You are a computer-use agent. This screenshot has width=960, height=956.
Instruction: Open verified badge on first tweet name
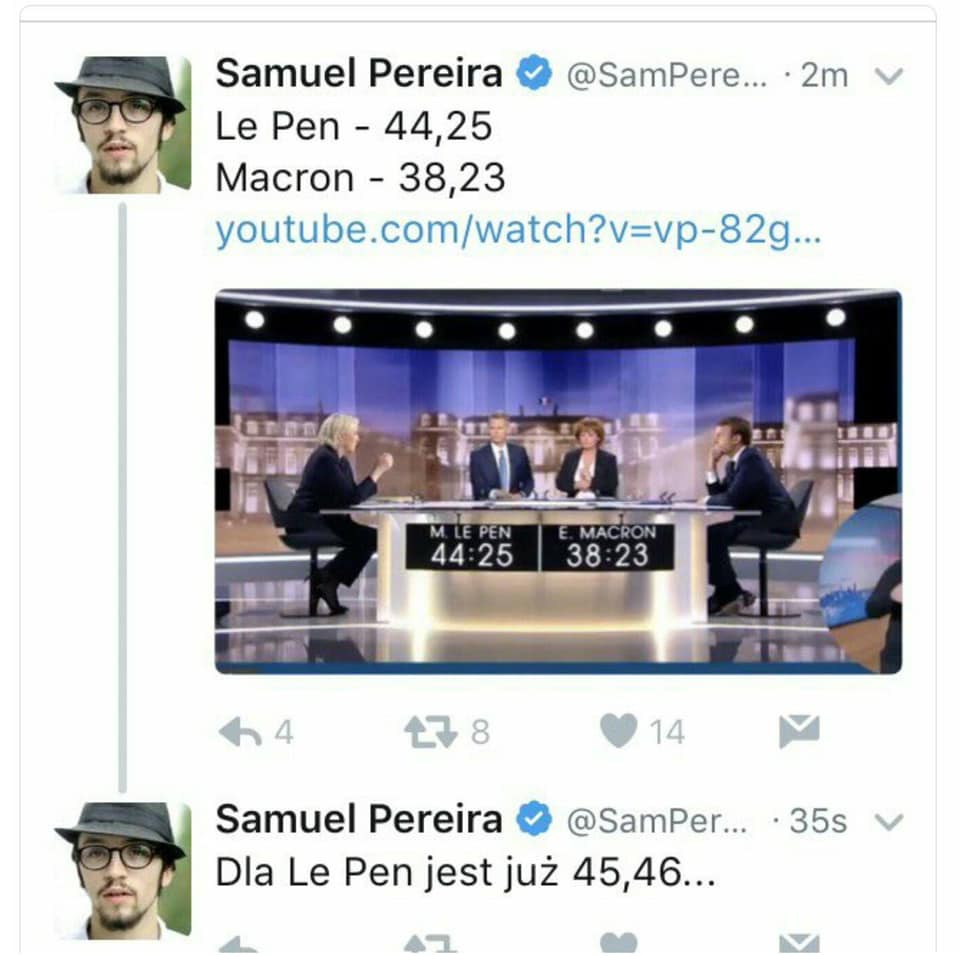pos(534,73)
